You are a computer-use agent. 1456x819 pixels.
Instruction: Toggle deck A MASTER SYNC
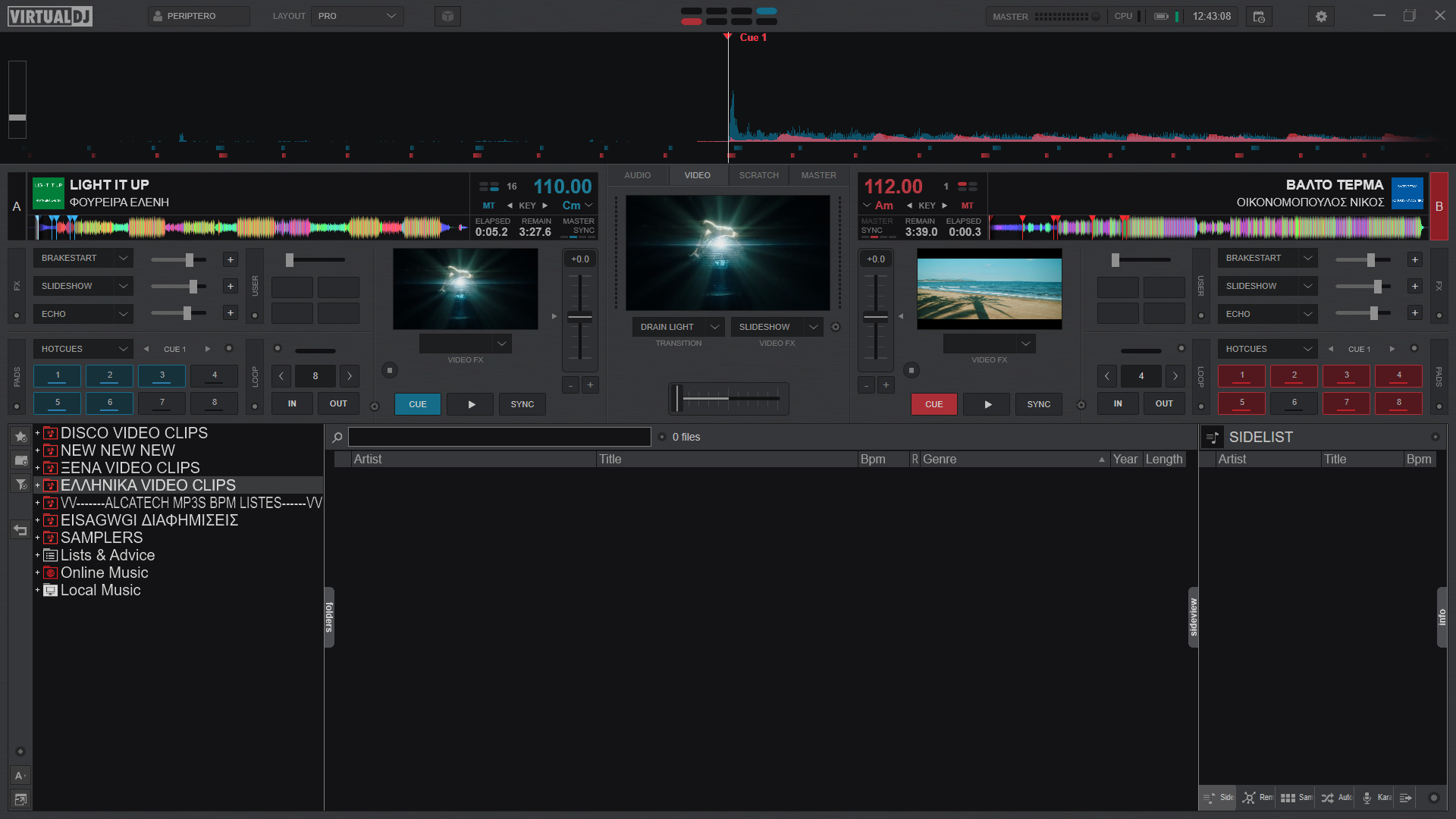click(580, 227)
